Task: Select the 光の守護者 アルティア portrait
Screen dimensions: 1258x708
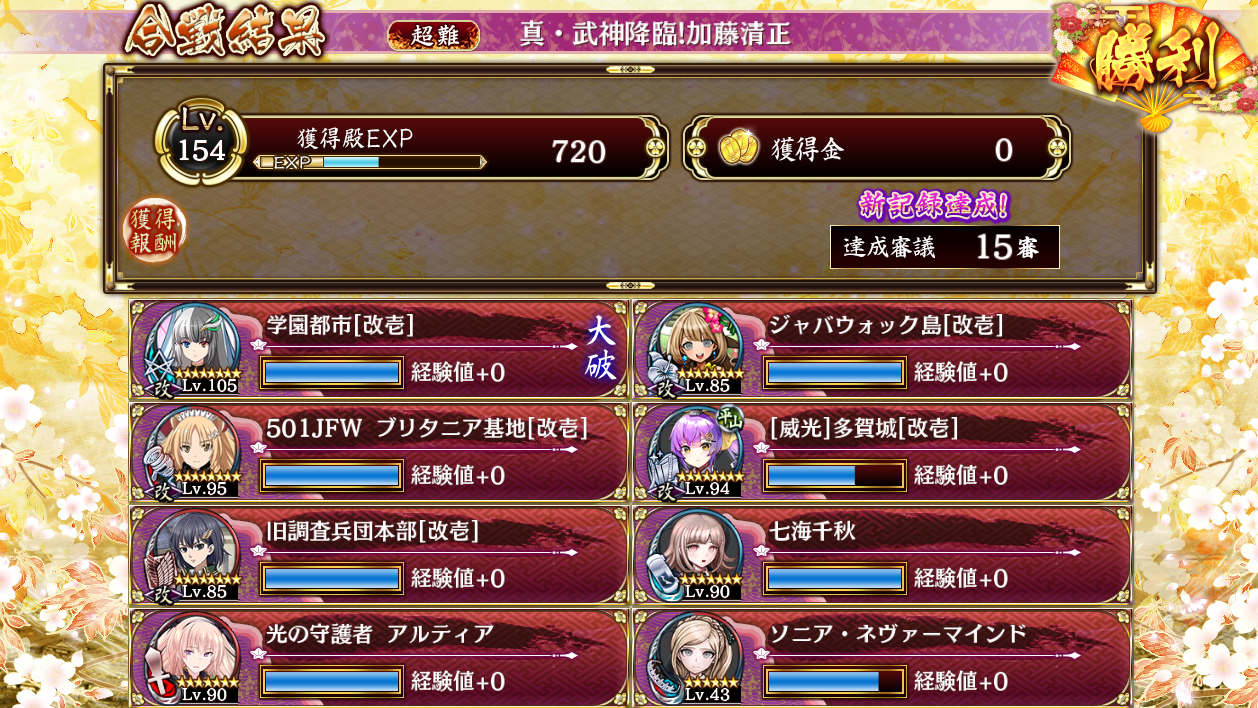Action: click(x=193, y=657)
